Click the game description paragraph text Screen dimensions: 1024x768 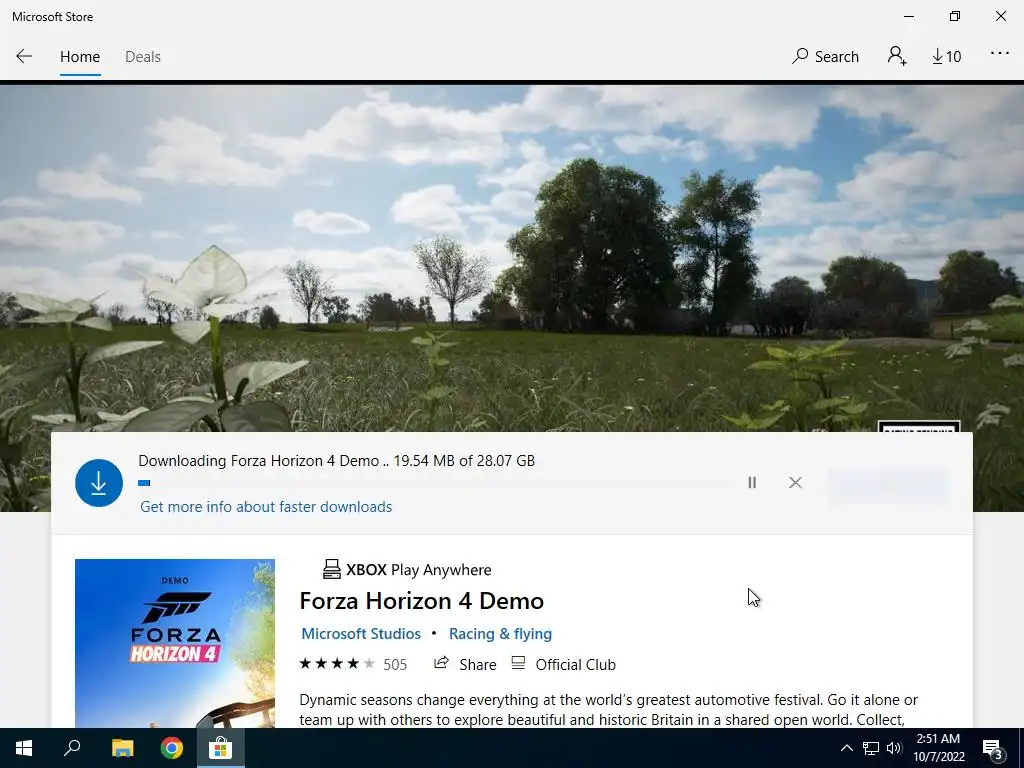[608, 710]
